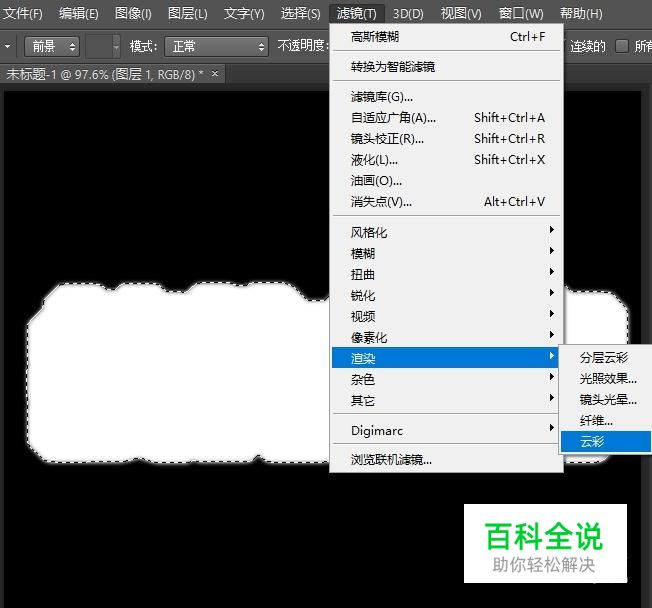Open 光照效果... render filter
Viewport: 652px width, 608px height.
tap(606, 378)
